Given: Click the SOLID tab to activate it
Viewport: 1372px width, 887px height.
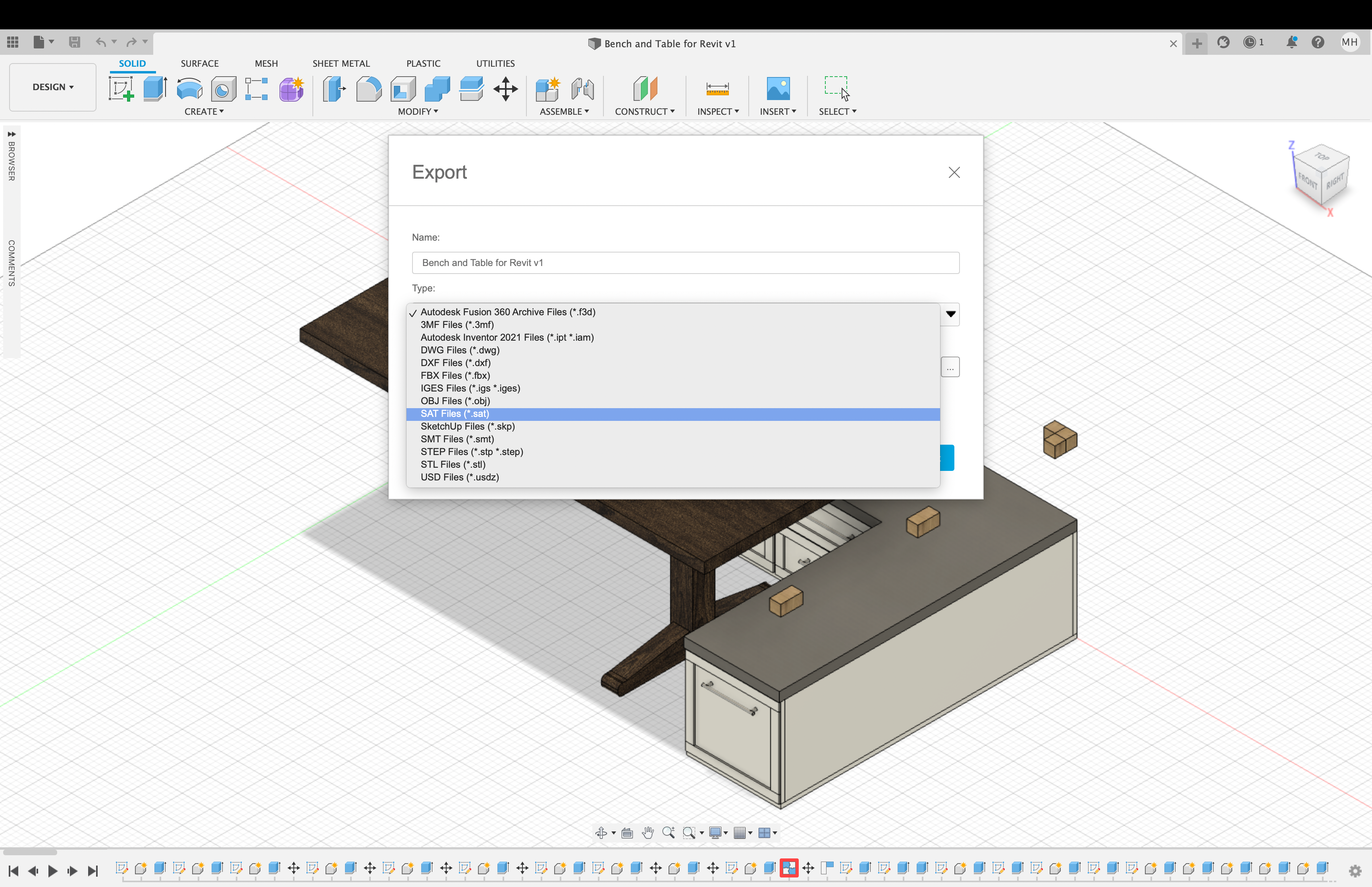Looking at the screenshot, I should coord(131,63).
